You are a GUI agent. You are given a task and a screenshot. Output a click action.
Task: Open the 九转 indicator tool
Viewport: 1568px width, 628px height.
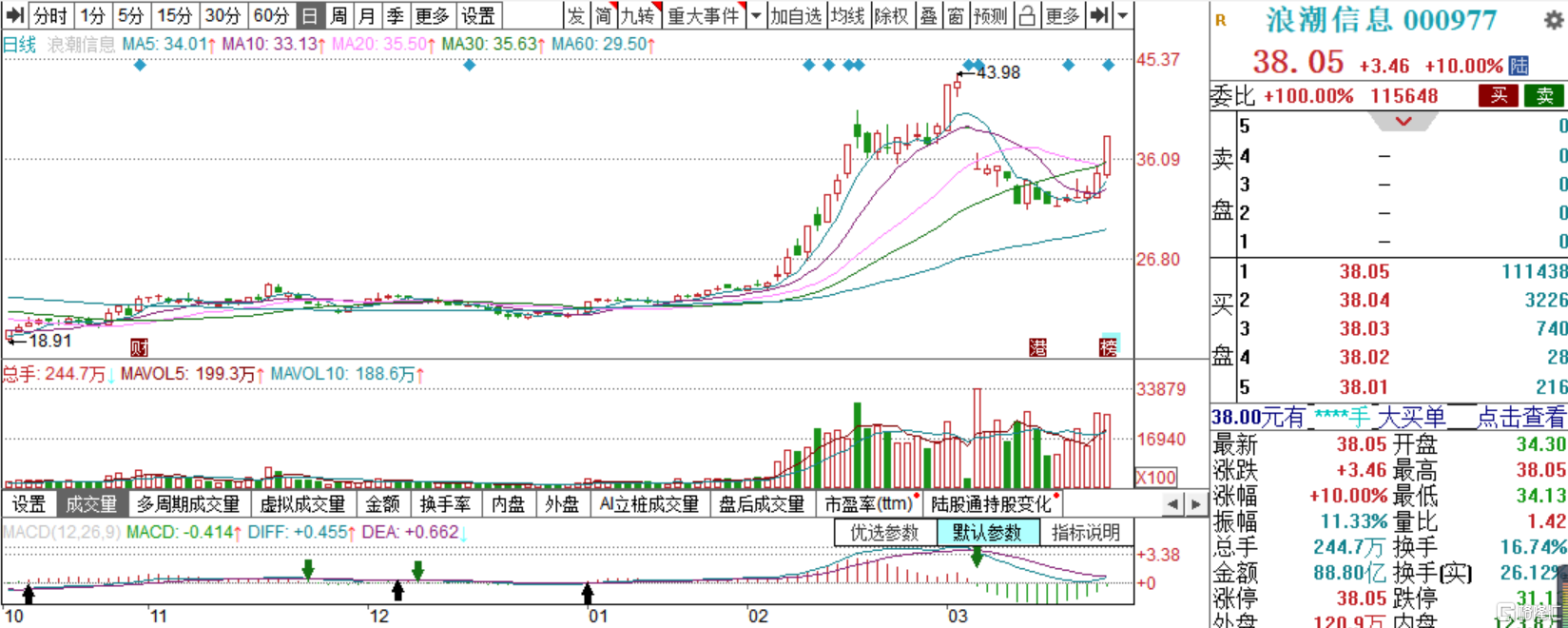pos(639,15)
